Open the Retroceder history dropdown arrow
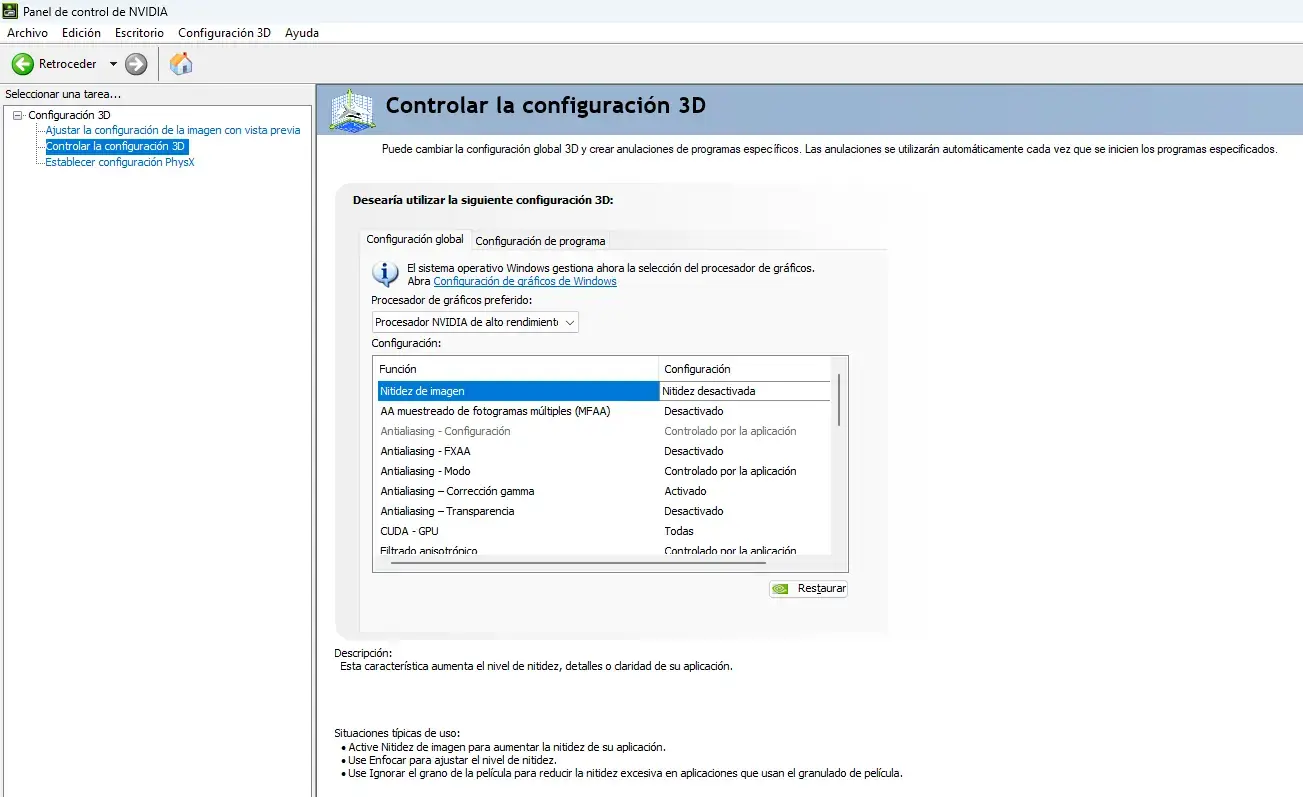Viewport: 1303px width, 797px height. (x=113, y=64)
